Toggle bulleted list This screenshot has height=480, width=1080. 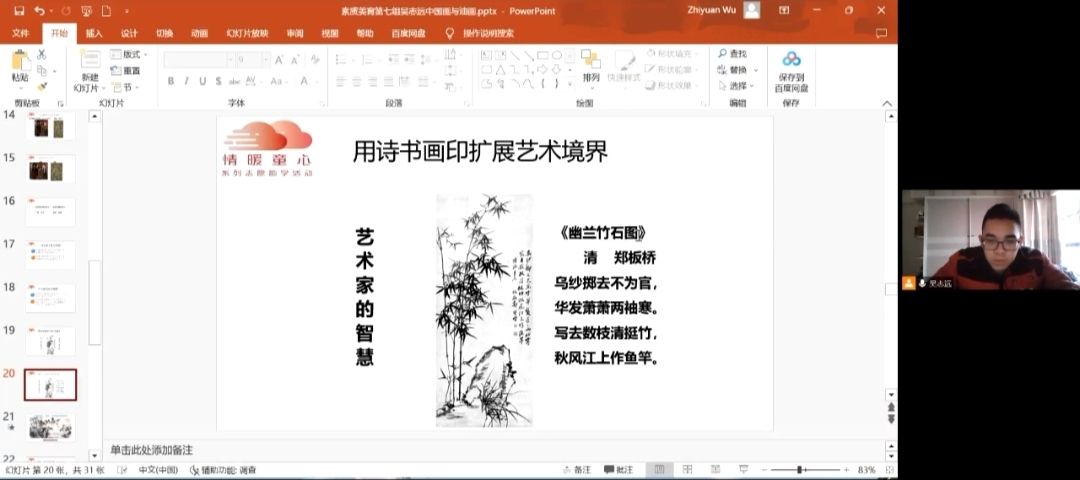click(342, 60)
